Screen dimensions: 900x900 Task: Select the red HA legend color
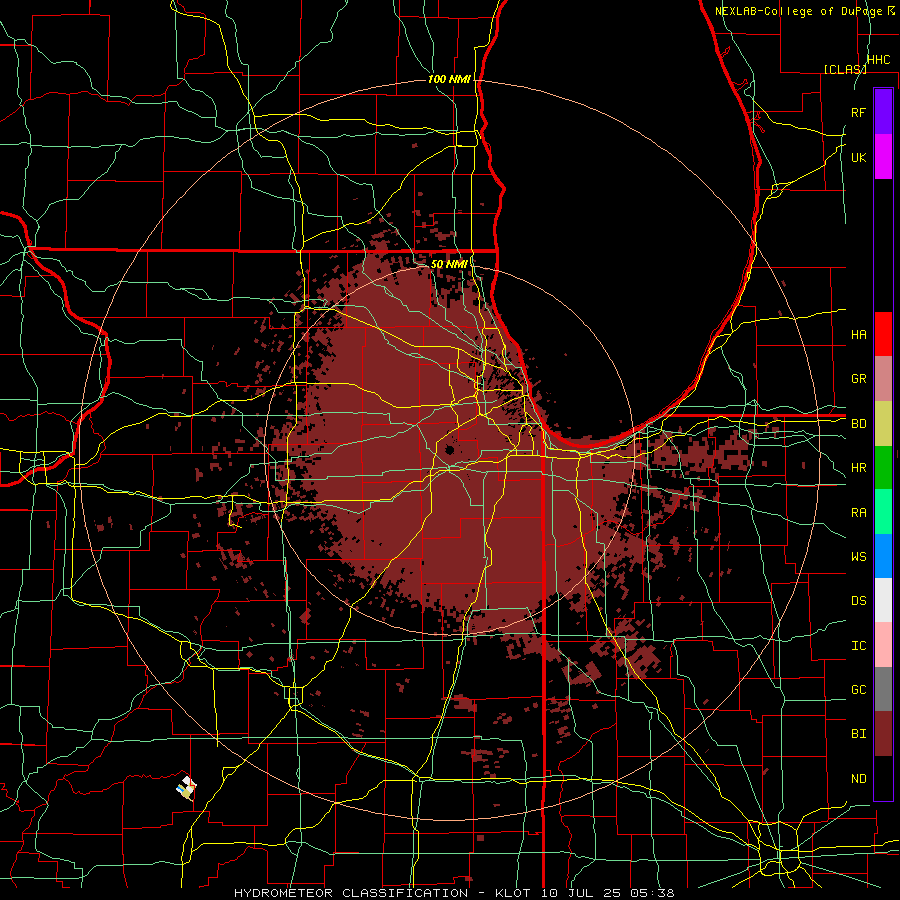click(883, 334)
